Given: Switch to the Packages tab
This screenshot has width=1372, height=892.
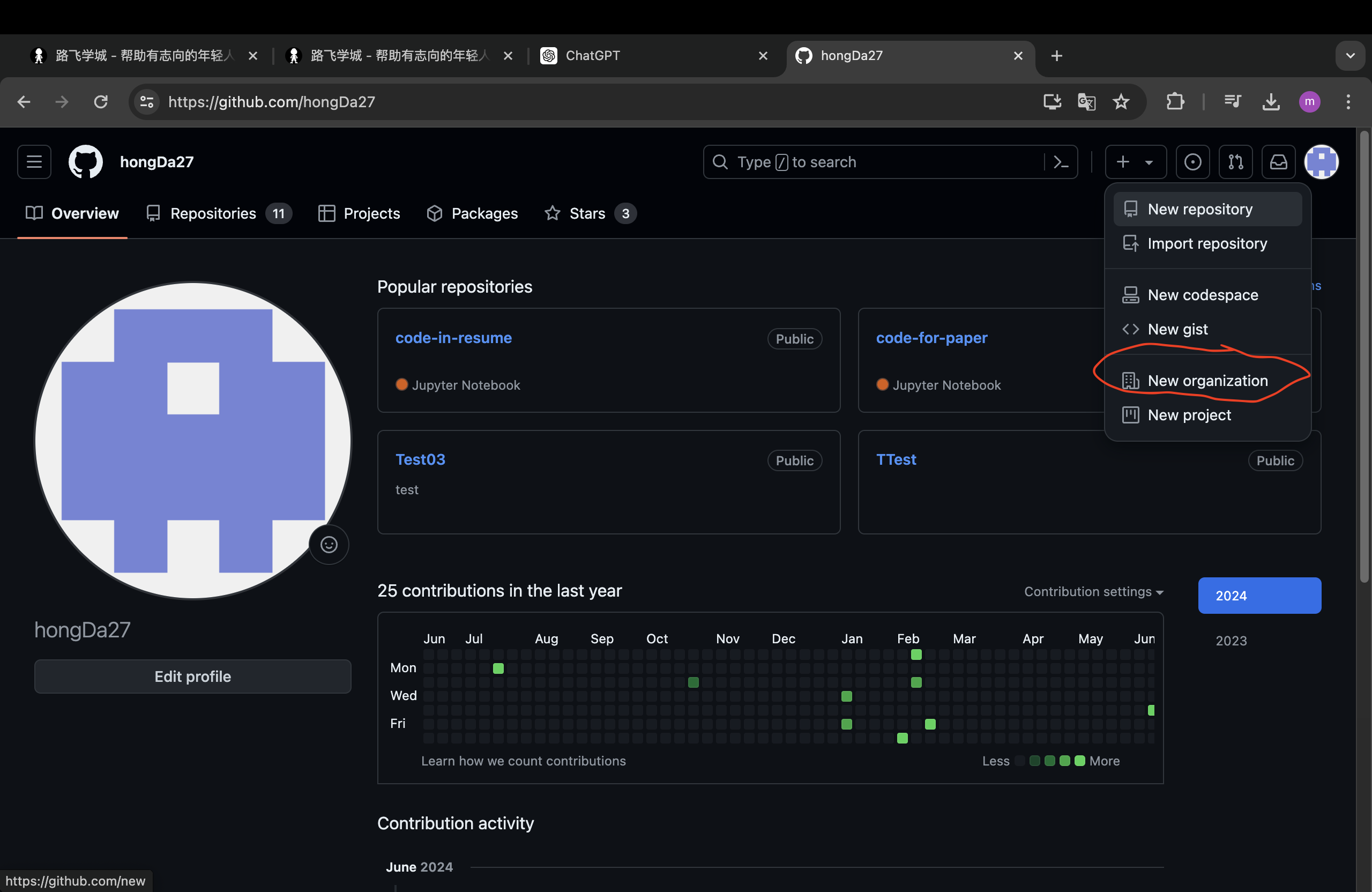Looking at the screenshot, I should (x=472, y=213).
